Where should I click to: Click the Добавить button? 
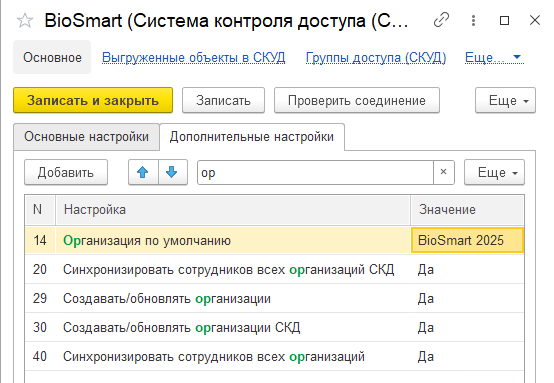point(66,172)
